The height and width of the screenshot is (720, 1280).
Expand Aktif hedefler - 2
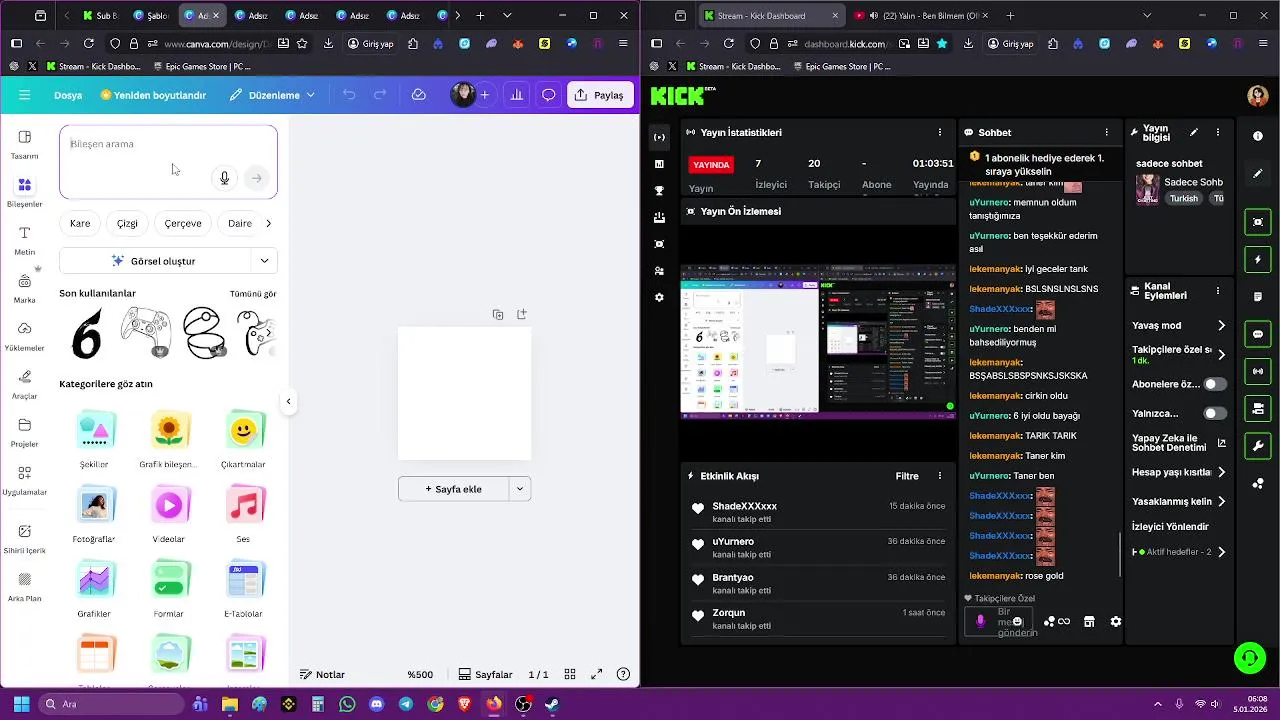[1221, 552]
